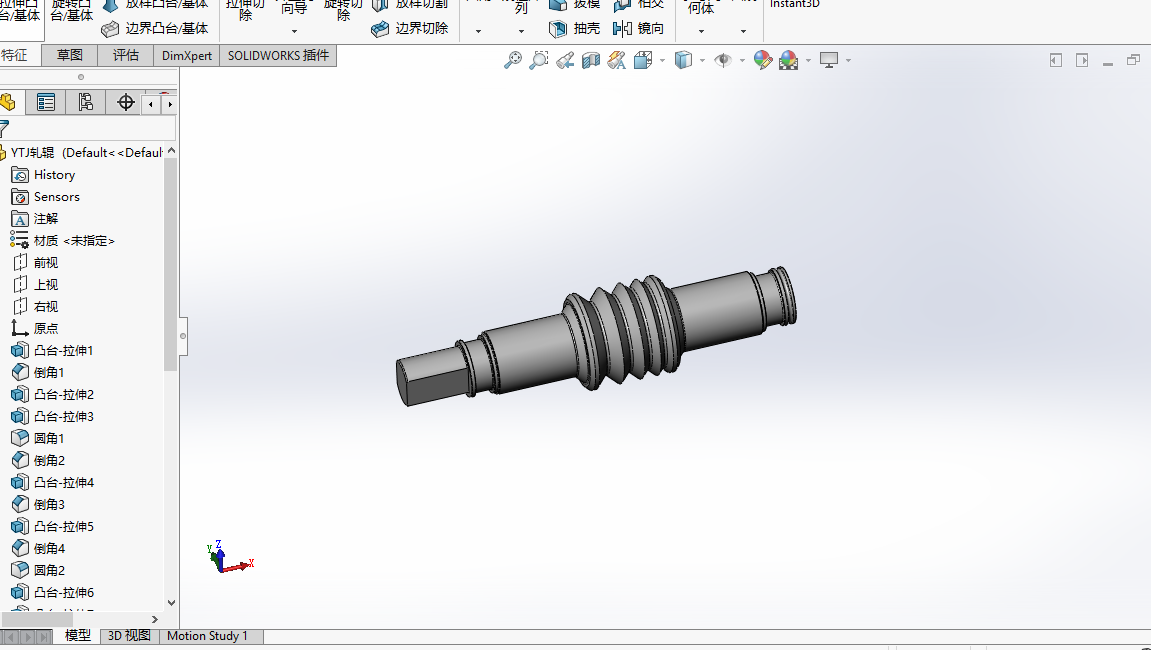
Task: Click the Zoom to Fit magnifier icon
Action: point(512,60)
